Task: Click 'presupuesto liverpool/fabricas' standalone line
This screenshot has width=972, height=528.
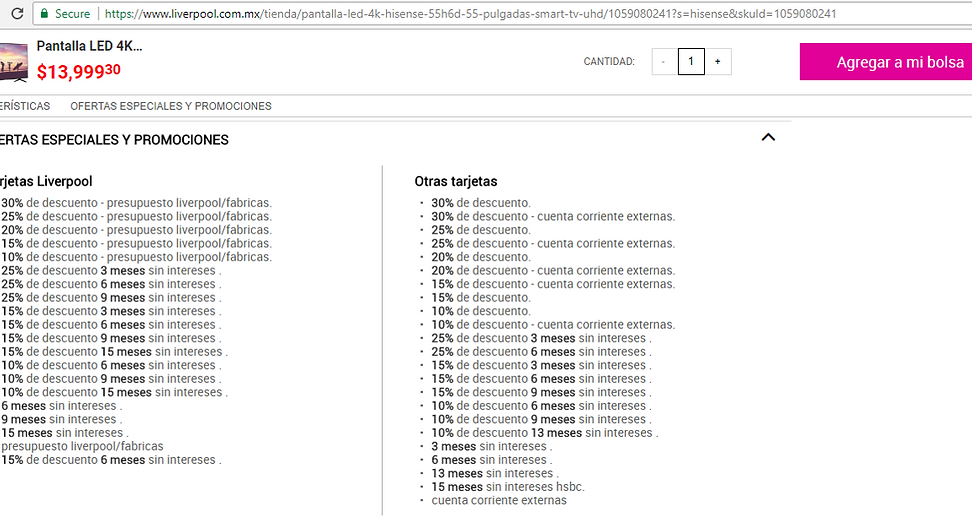Action: click(x=82, y=446)
